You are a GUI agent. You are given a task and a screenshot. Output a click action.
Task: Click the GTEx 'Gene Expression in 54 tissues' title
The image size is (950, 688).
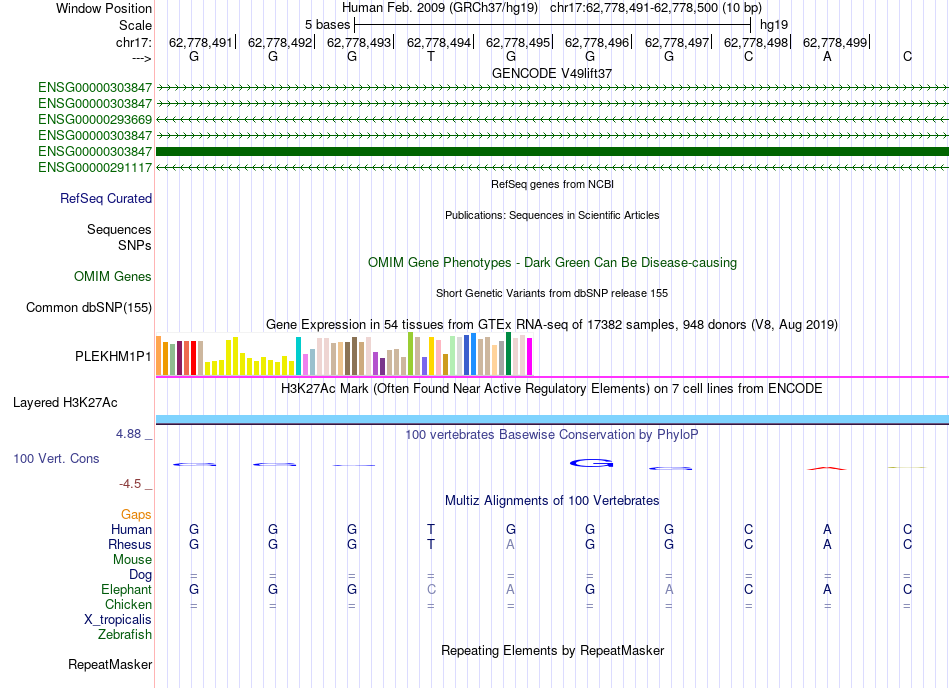coord(552,325)
